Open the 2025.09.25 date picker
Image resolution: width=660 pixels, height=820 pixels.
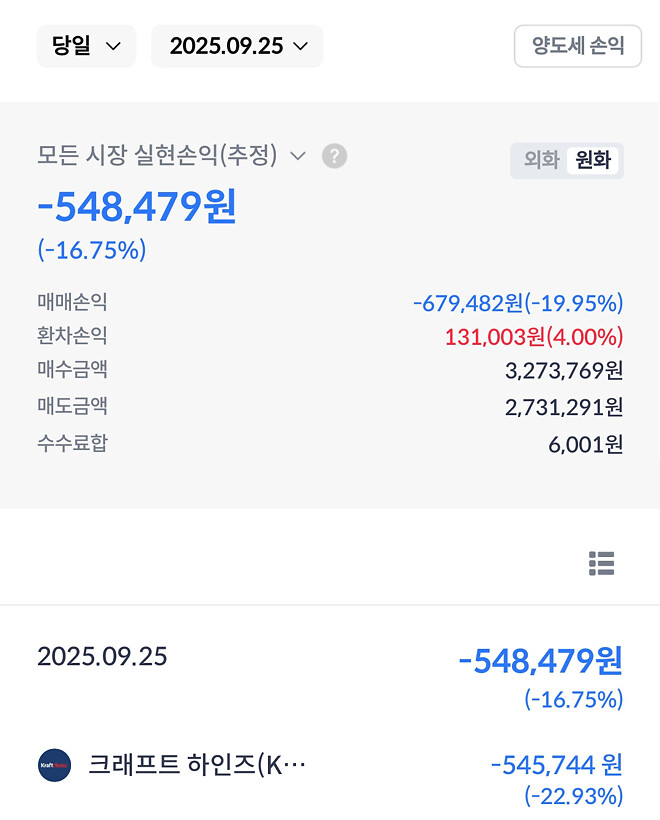pyautogui.click(x=237, y=45)
